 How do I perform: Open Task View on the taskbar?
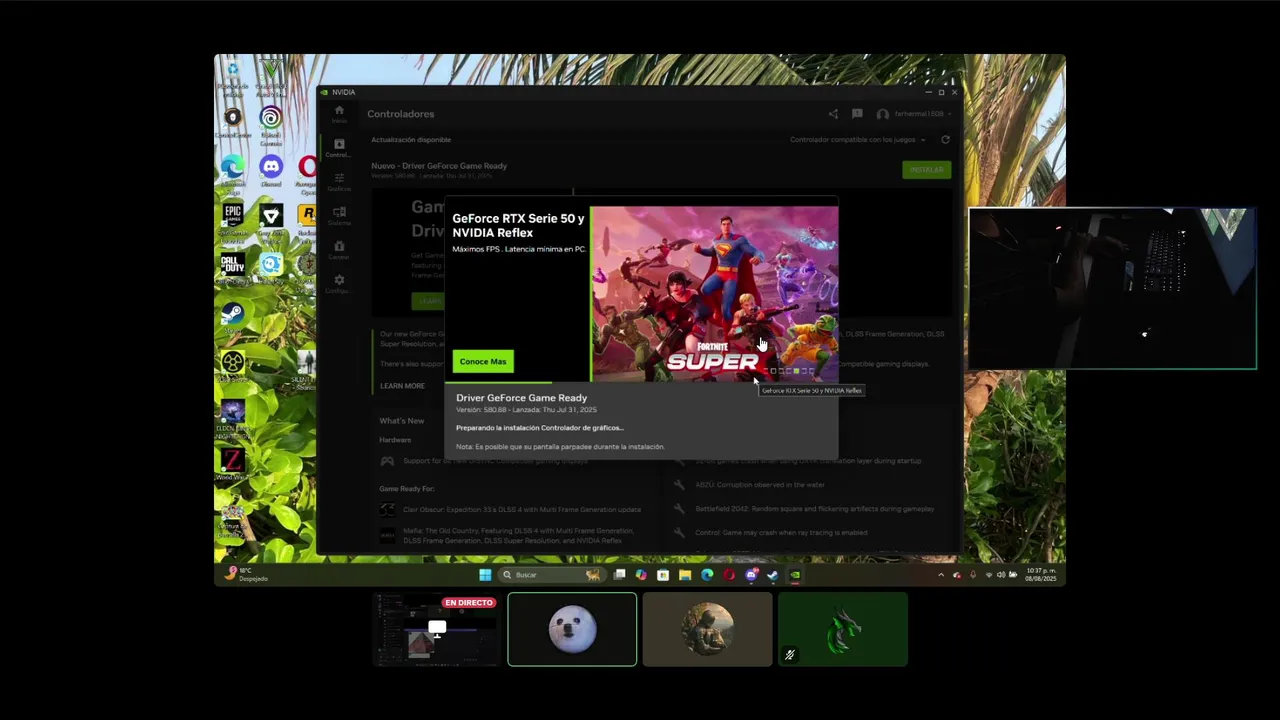[x=620, y=575]
